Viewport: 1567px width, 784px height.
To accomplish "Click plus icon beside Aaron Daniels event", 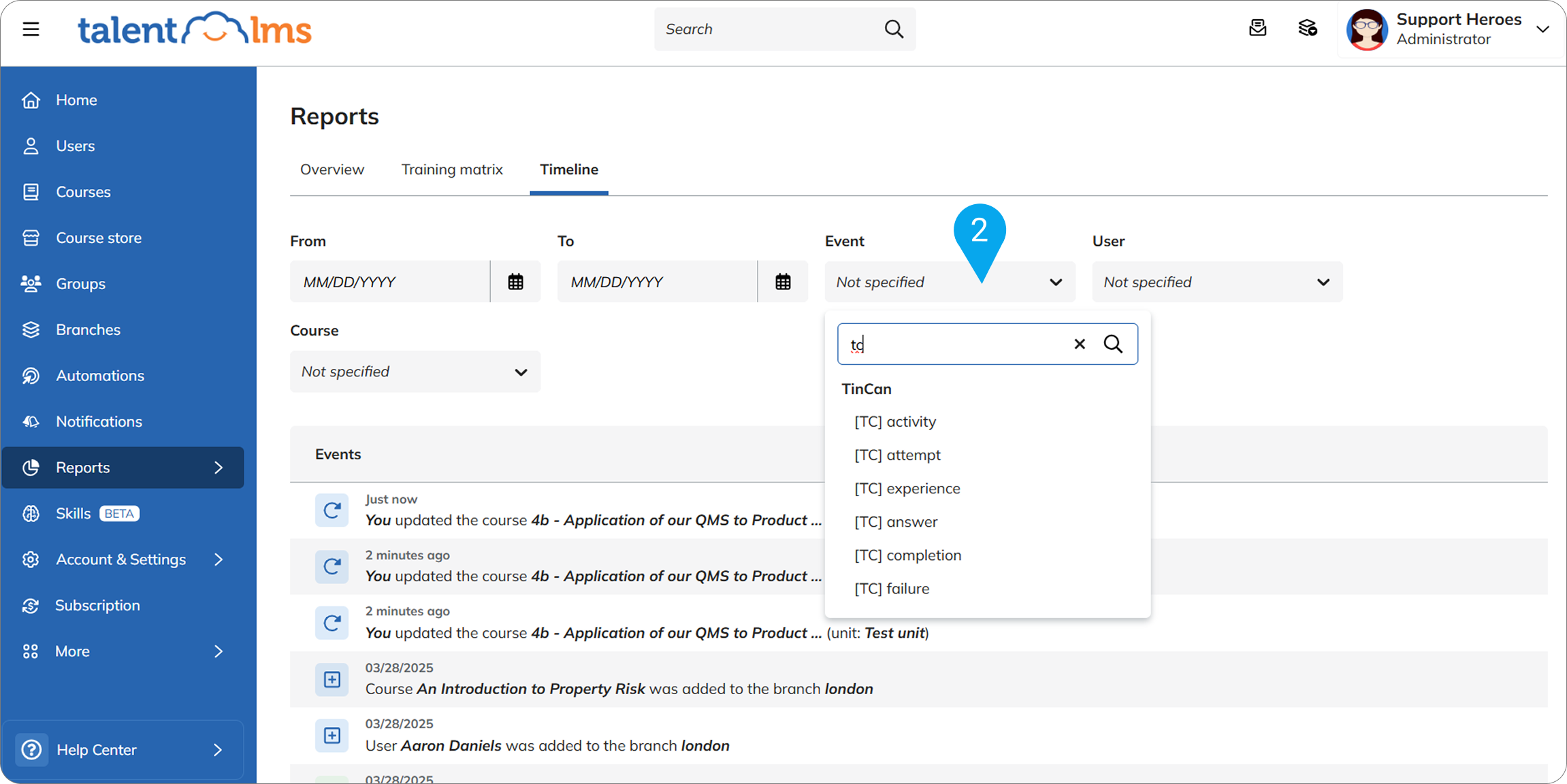I will point(332,736).
